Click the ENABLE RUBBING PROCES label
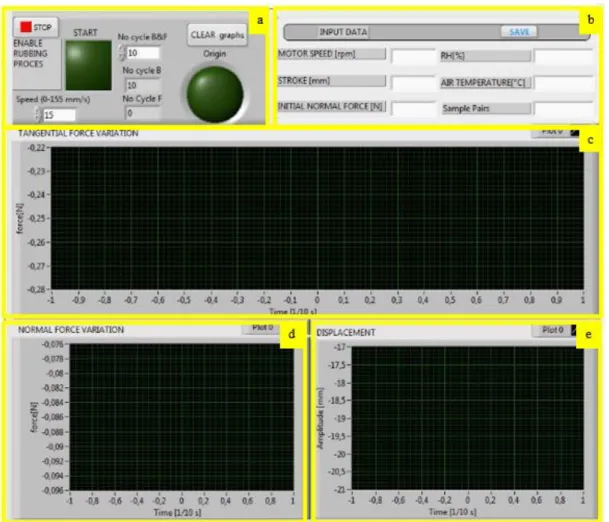The image size is (609, 522). pyautogui.click(x=30, y=54)
